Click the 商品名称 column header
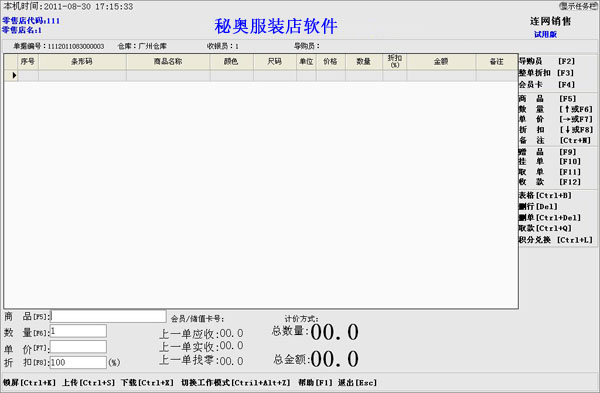The image size is (600, 393). [x=168, y=61]
